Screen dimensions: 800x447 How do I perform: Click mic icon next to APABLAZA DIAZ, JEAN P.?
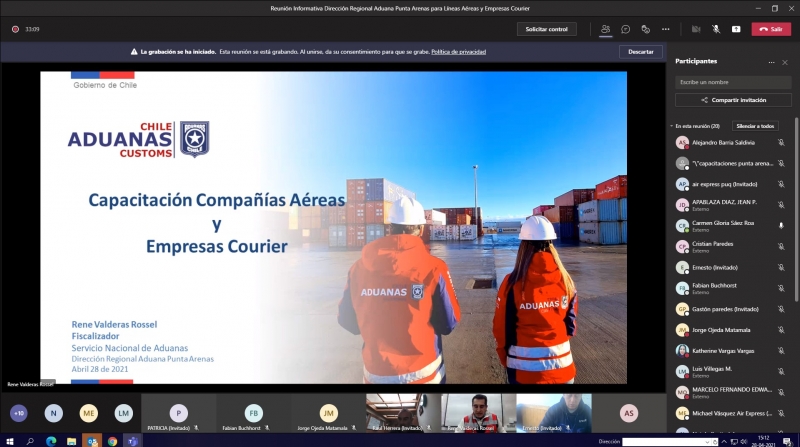point(781,205)
